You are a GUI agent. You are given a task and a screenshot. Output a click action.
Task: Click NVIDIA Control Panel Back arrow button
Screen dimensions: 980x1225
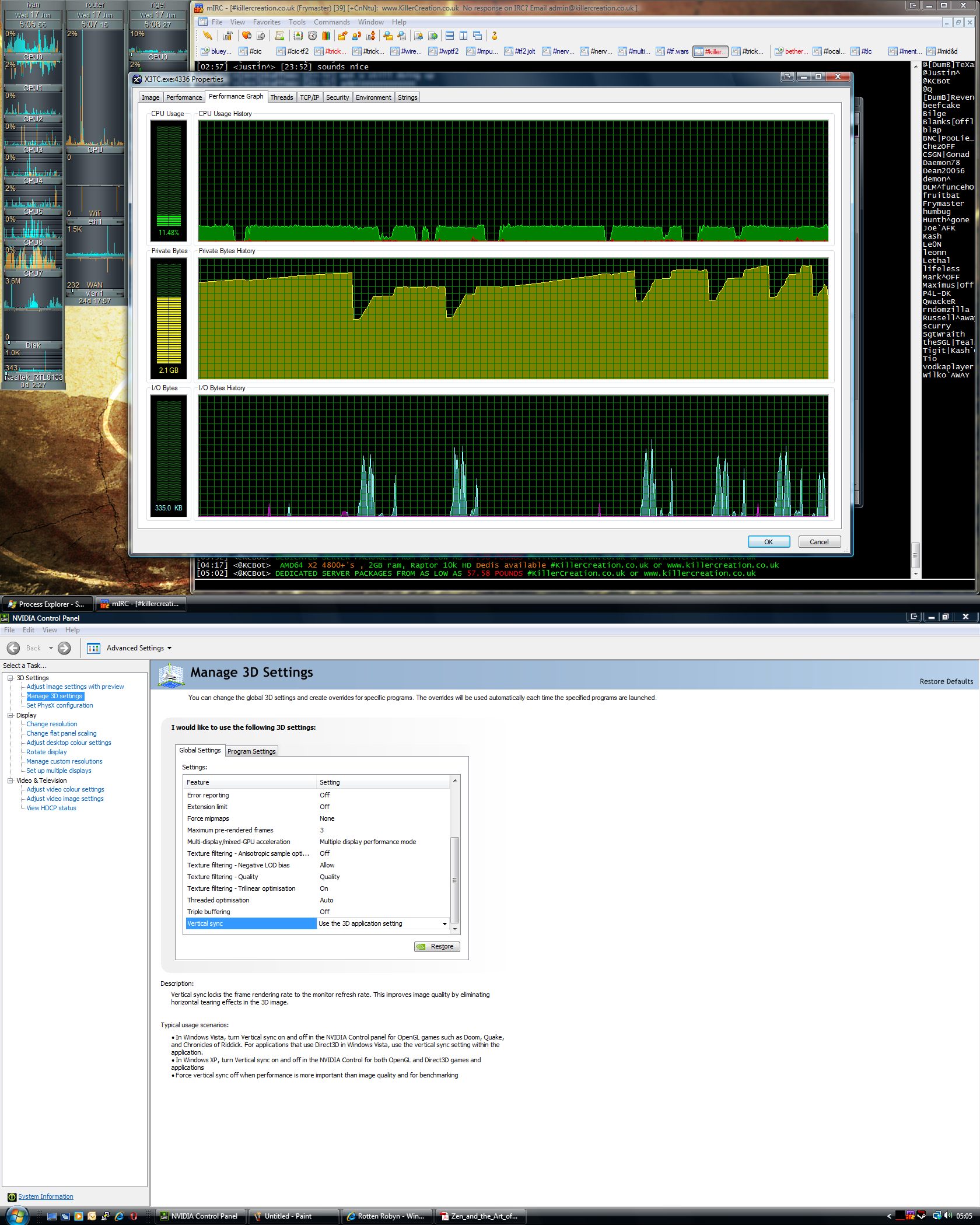tap(13, 647)
